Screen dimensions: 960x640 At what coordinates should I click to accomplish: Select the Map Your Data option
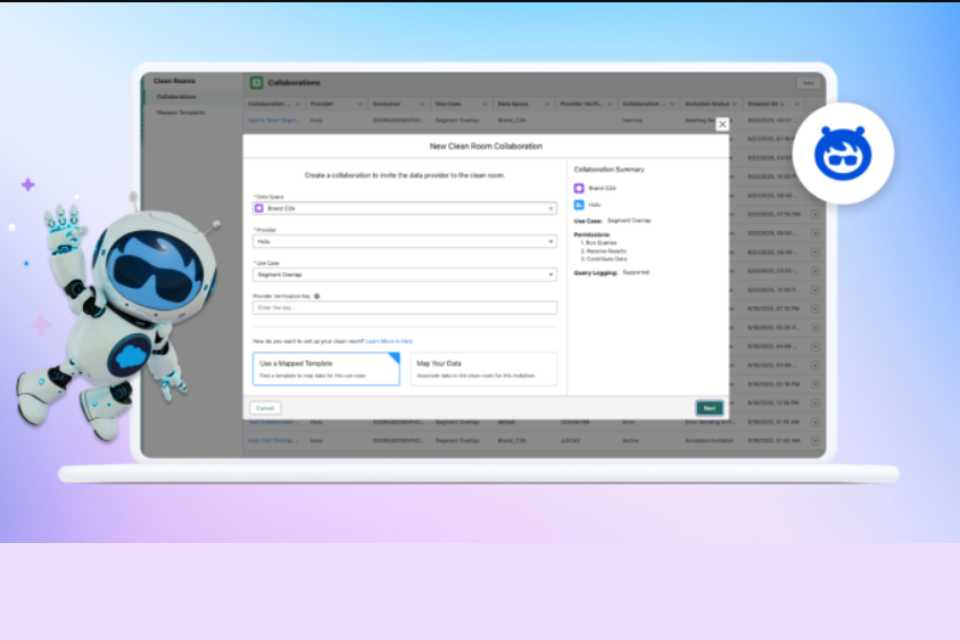pyautogui.click(x=483, y=369)
